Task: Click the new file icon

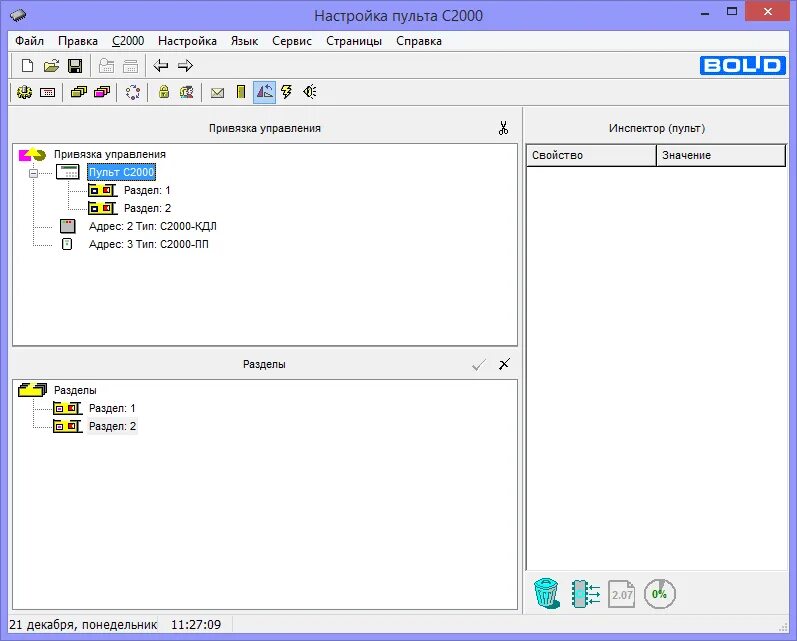Action: tap(27, 66)
